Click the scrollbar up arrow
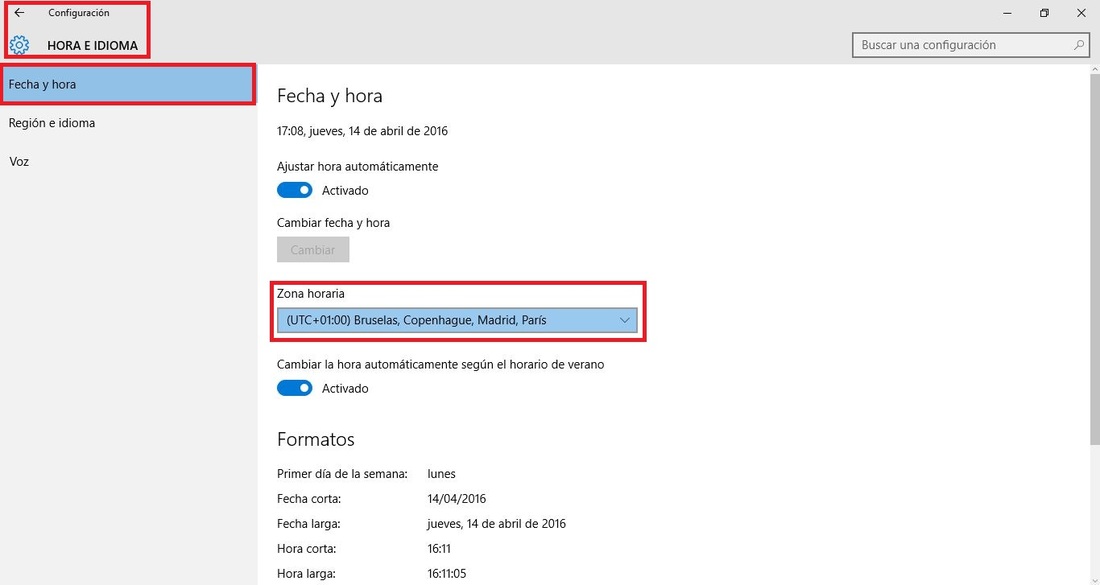 pyautogui.click(x=1095, y=69)
